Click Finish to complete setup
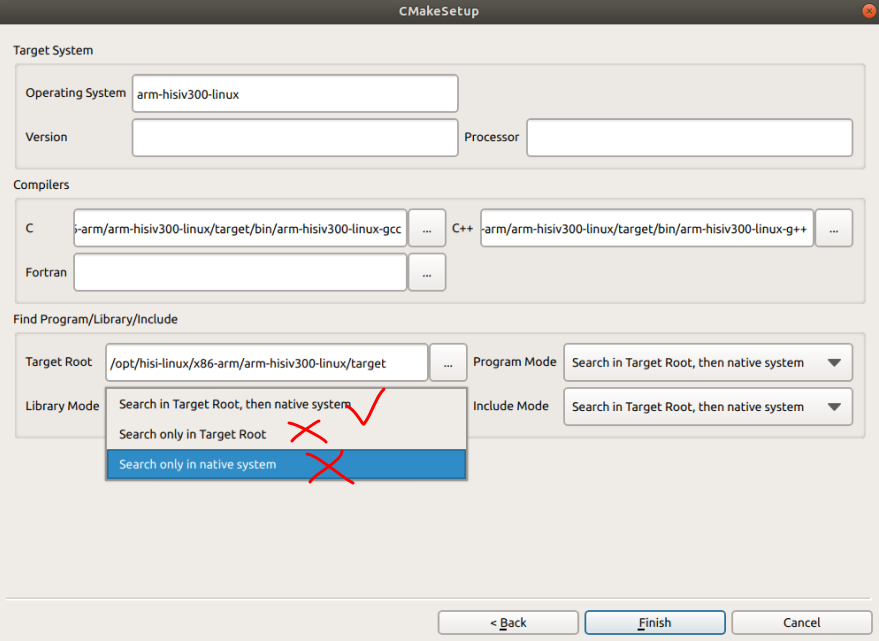This screenshot has width=879, height=641. pos(655,622)
